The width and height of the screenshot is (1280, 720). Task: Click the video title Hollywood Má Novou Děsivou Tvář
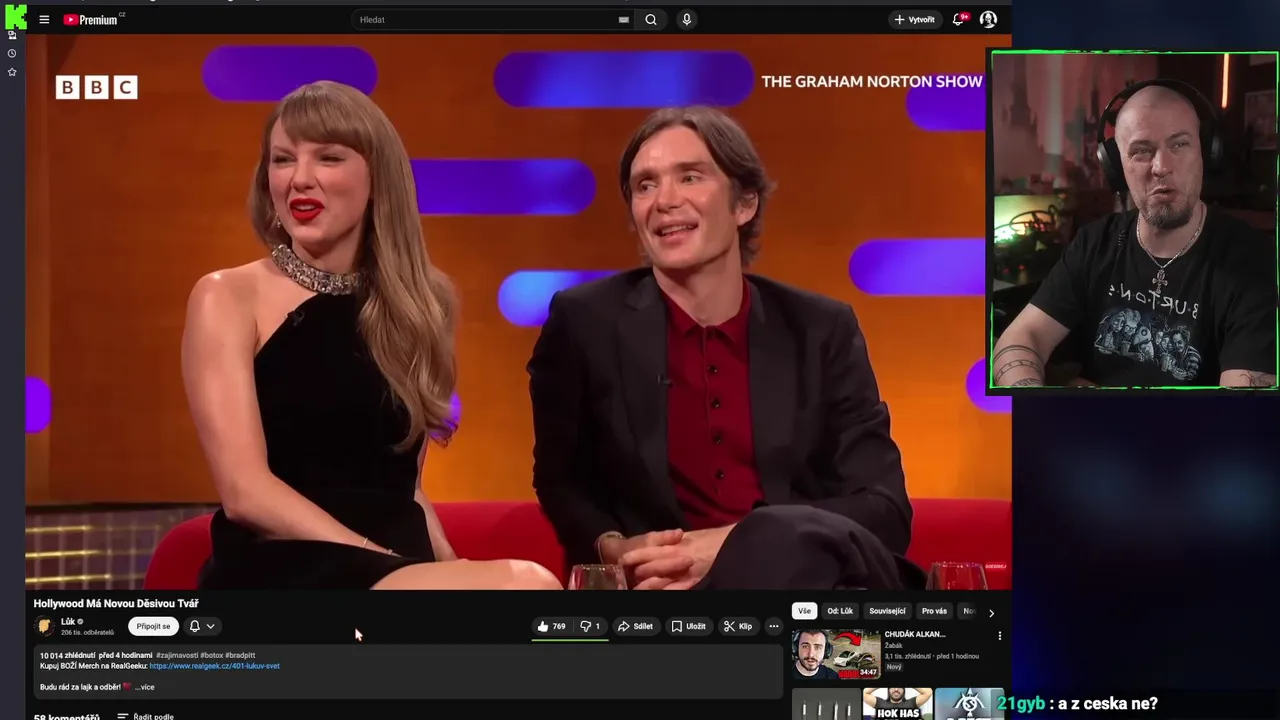tap(116, 603)
